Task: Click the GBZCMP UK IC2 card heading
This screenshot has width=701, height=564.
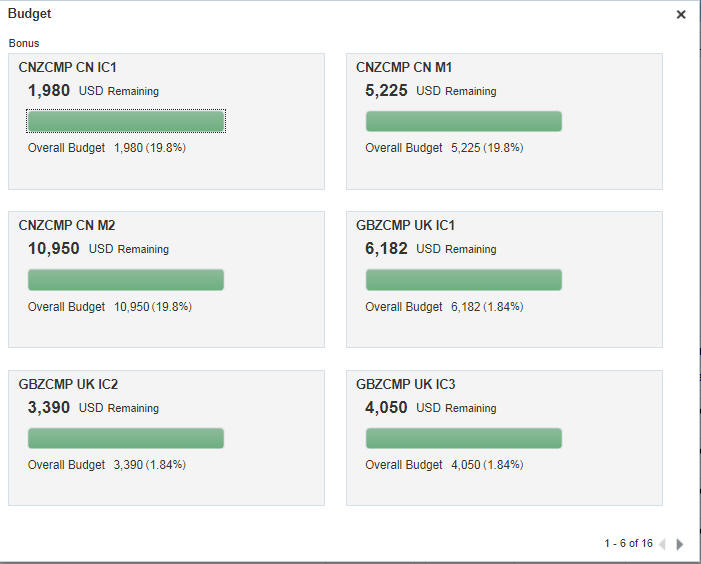Action: (68, 384)
